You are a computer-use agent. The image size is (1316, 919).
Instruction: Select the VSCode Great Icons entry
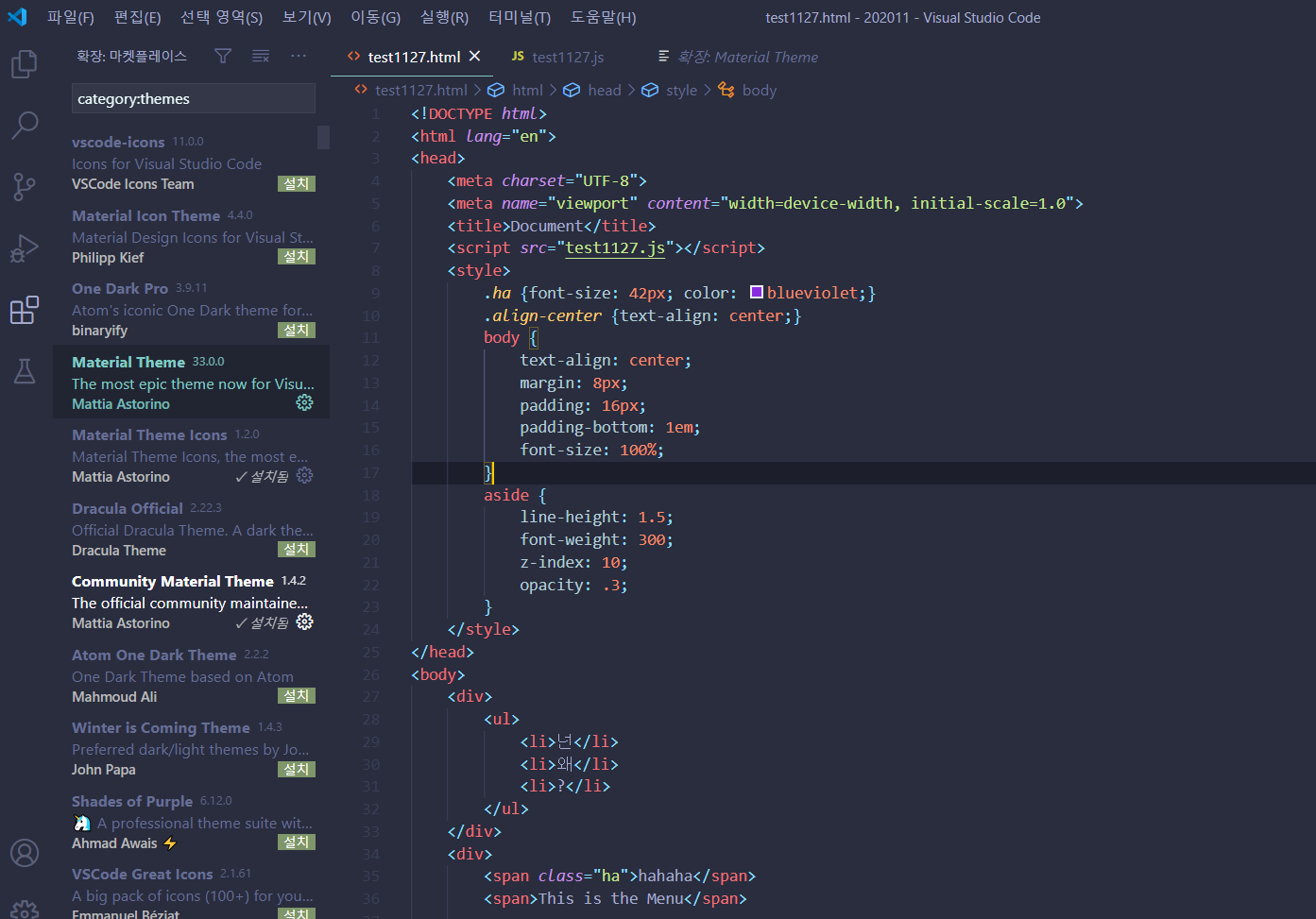click(191, 889)
